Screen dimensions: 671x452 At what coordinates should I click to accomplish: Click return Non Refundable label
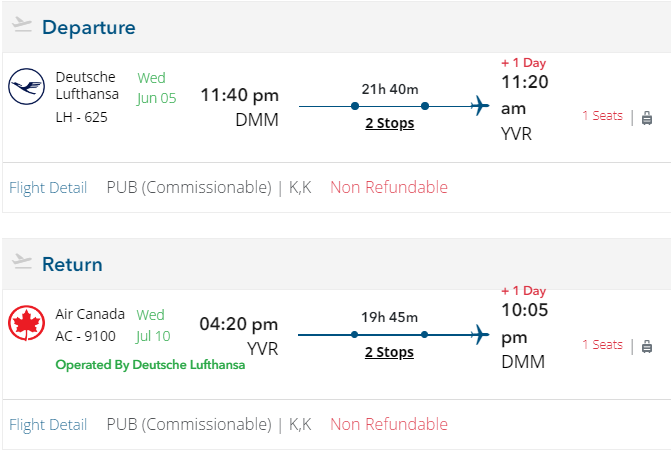point(389,424)
